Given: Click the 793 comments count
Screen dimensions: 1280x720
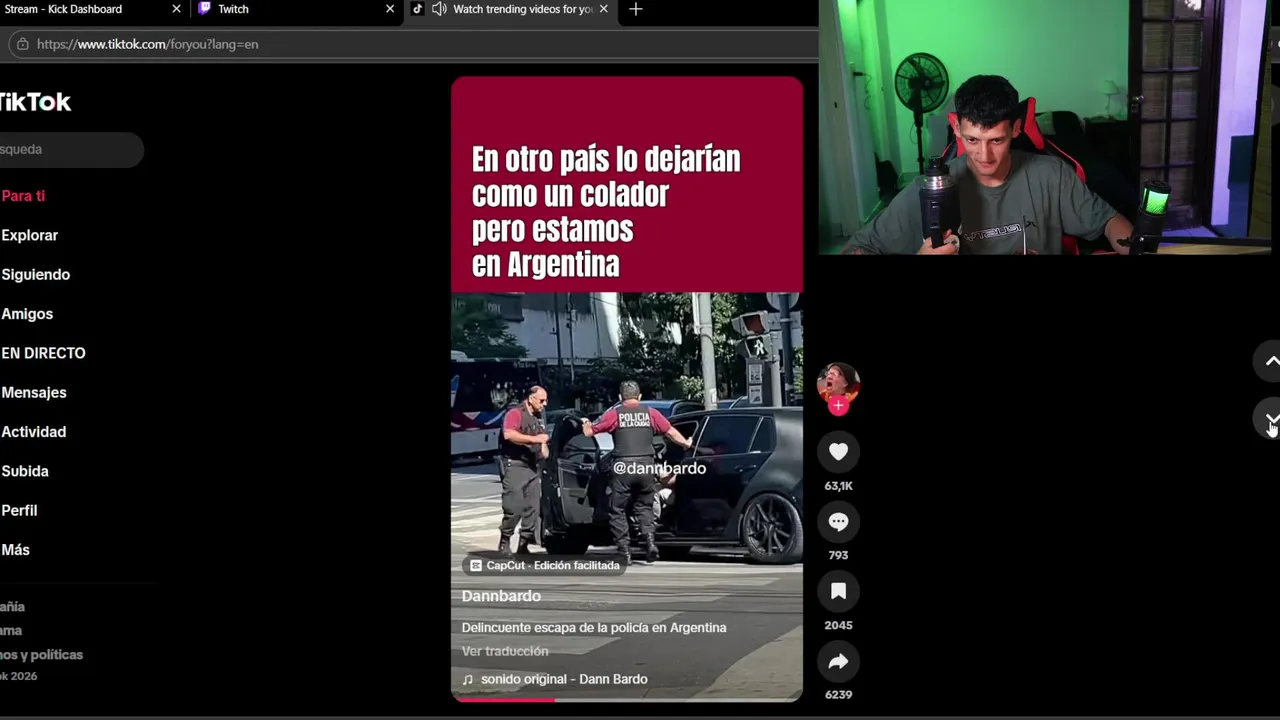Looking at the screenshot, I should [x=838, y=555].
